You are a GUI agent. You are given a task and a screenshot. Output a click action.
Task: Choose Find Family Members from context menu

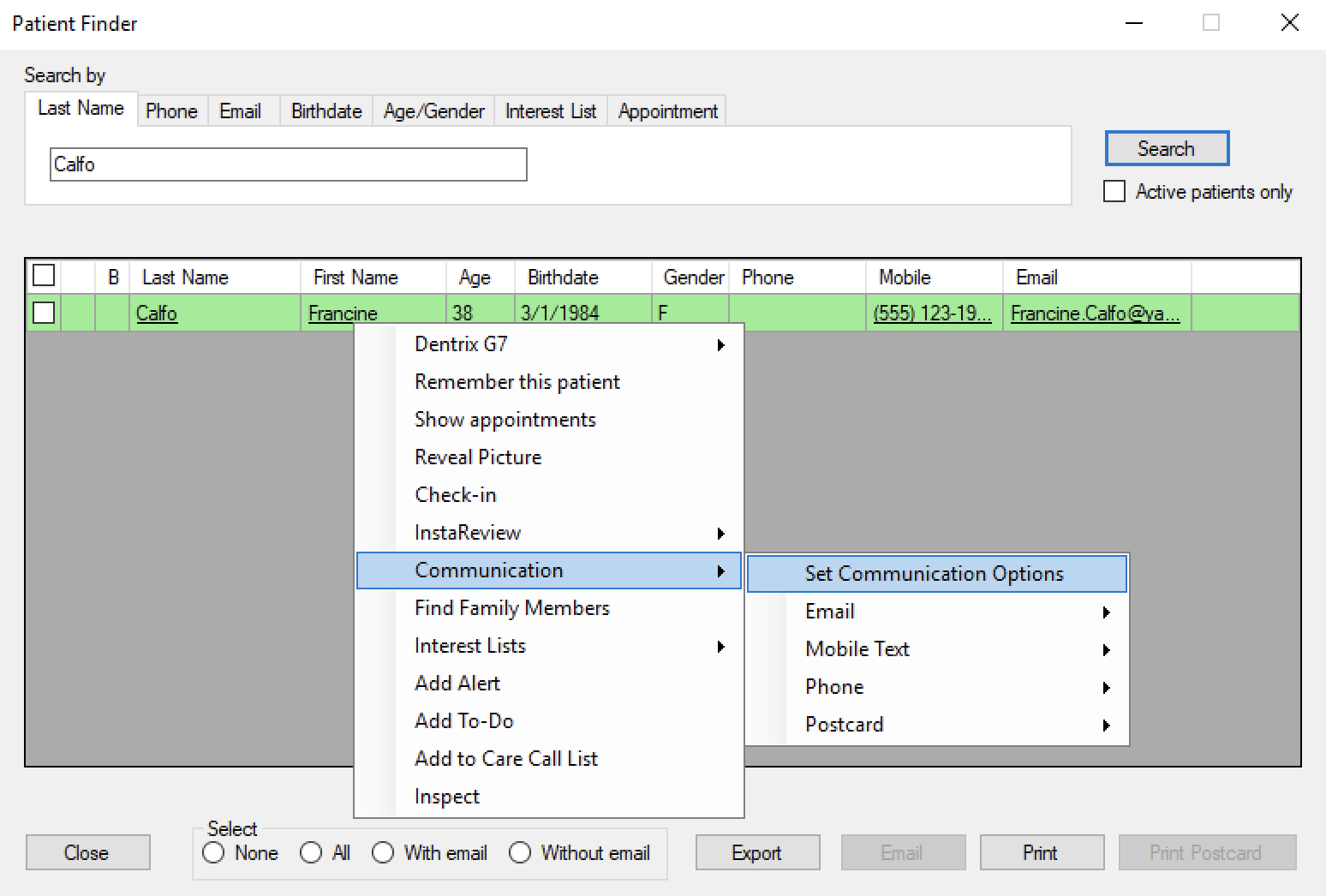[x=512, y=608]
